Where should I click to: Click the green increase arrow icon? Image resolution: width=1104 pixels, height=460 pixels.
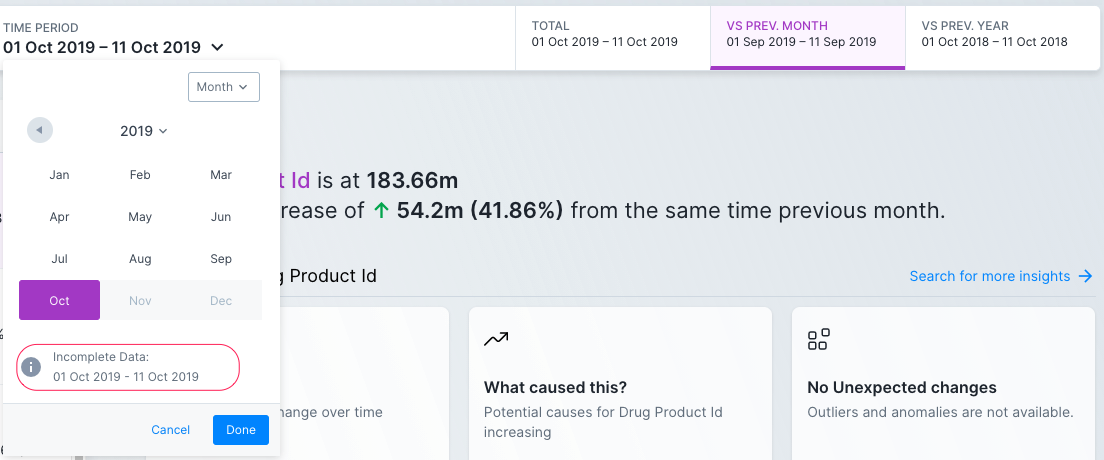click(x=381, y=211)
